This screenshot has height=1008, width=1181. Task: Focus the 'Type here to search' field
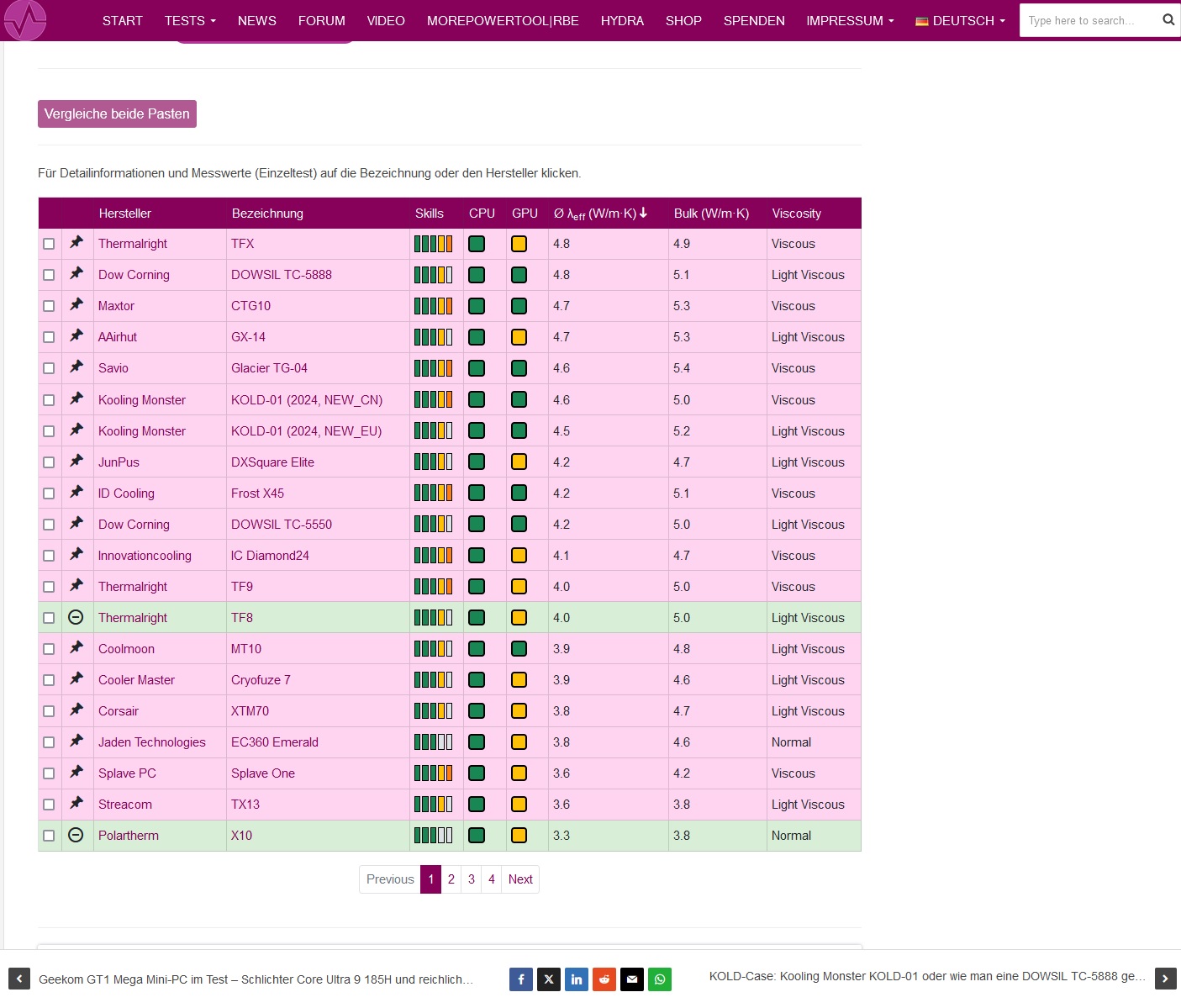[x=1089, y=20]
